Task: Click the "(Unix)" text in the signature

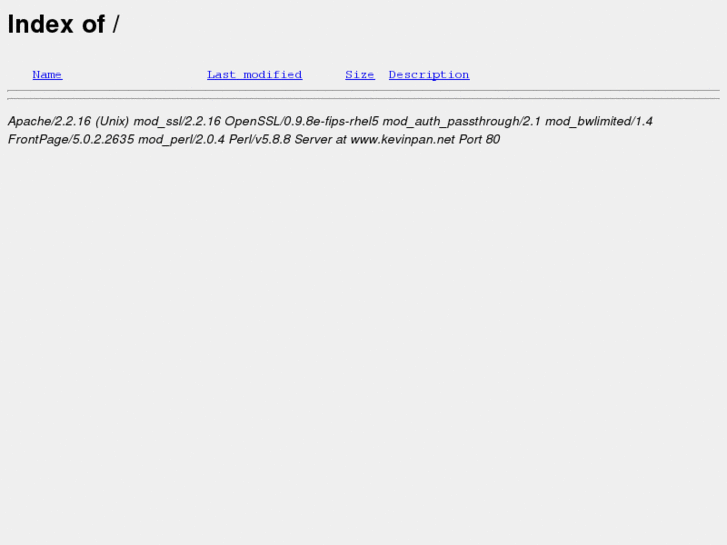Action: 112,122
